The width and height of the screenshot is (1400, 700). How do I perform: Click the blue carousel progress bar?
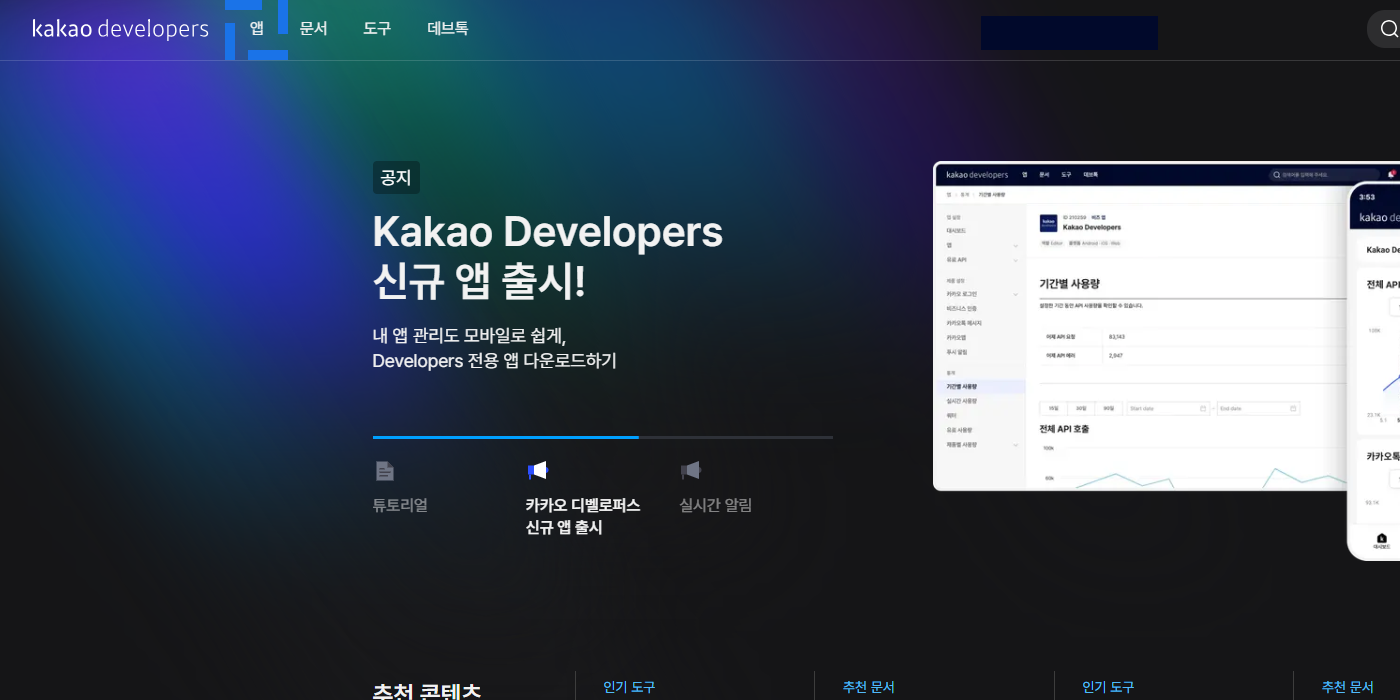(505, 437)
